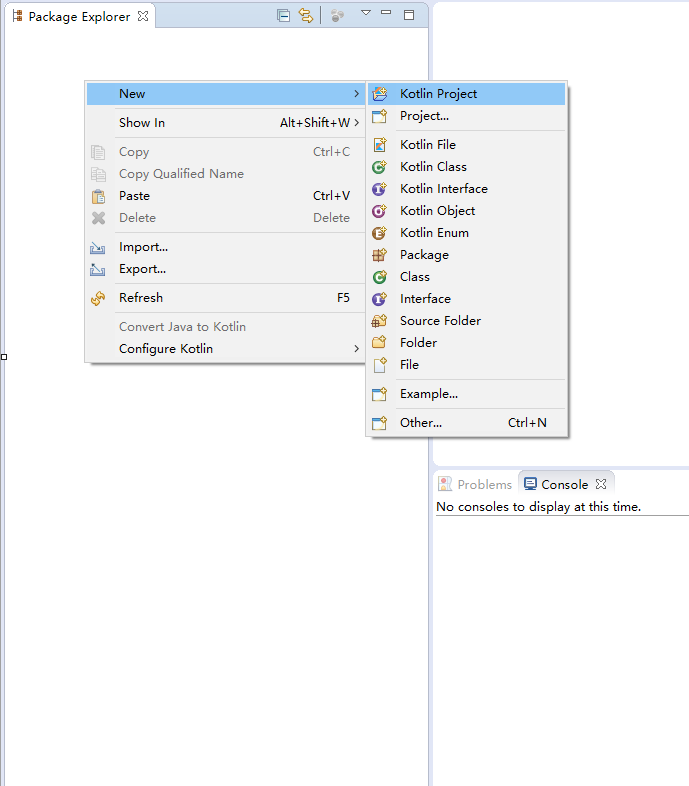The height and width of the screenshot is (786, 689).
Task: Click the Folder icon in submenu
Action: point(380,342)
